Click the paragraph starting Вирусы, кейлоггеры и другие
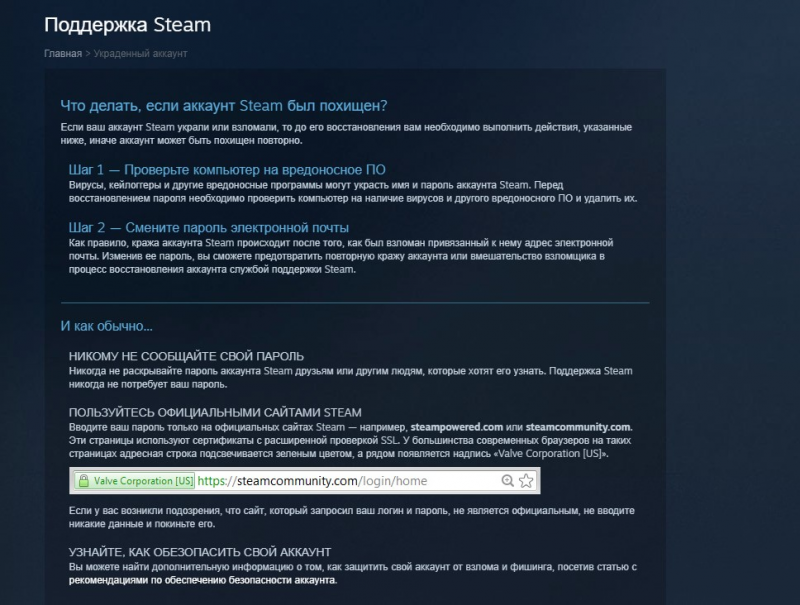The image size is (800, 605). [353, 192]
